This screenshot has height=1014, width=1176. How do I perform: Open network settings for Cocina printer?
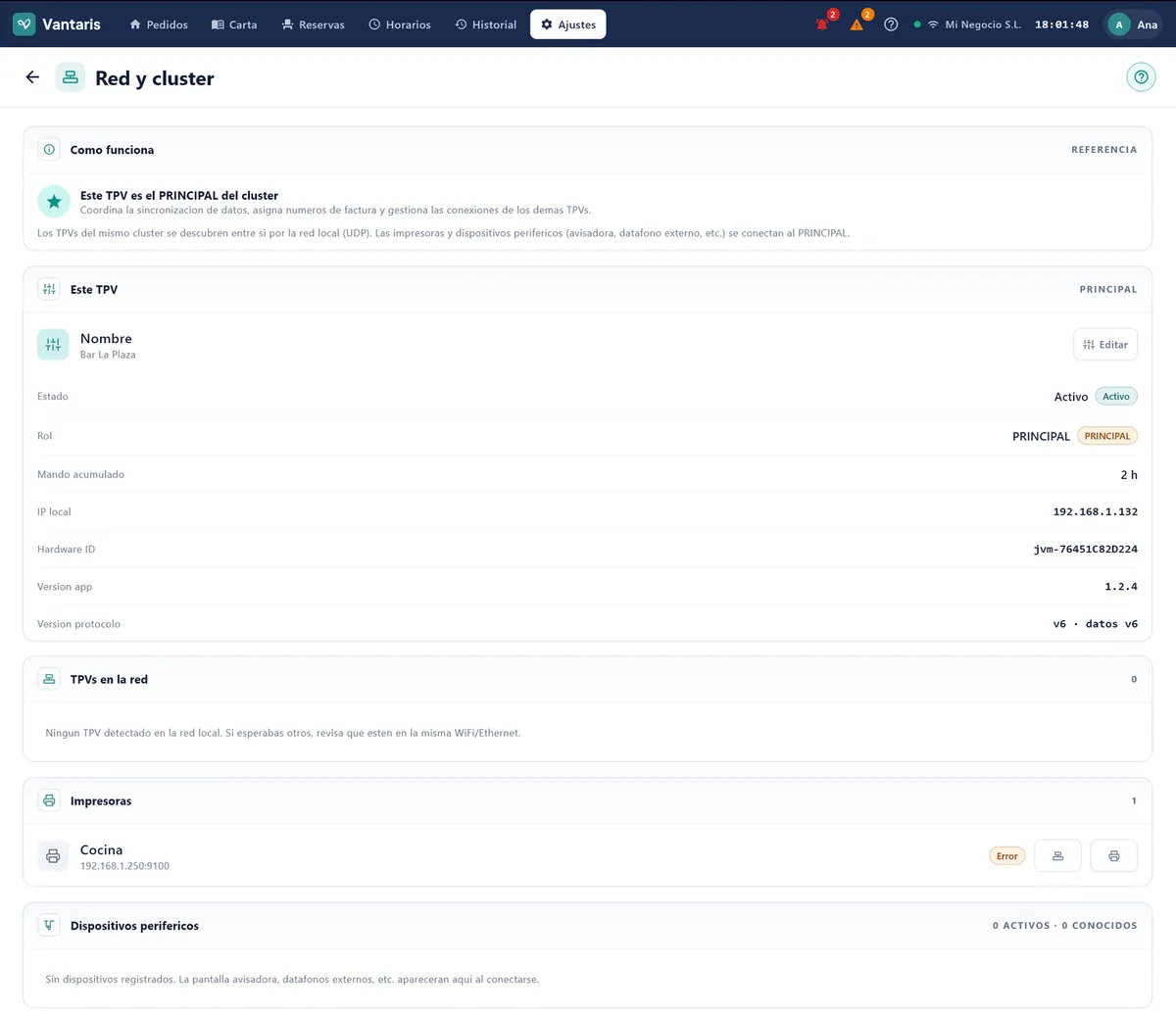[x=1057, y=856]
